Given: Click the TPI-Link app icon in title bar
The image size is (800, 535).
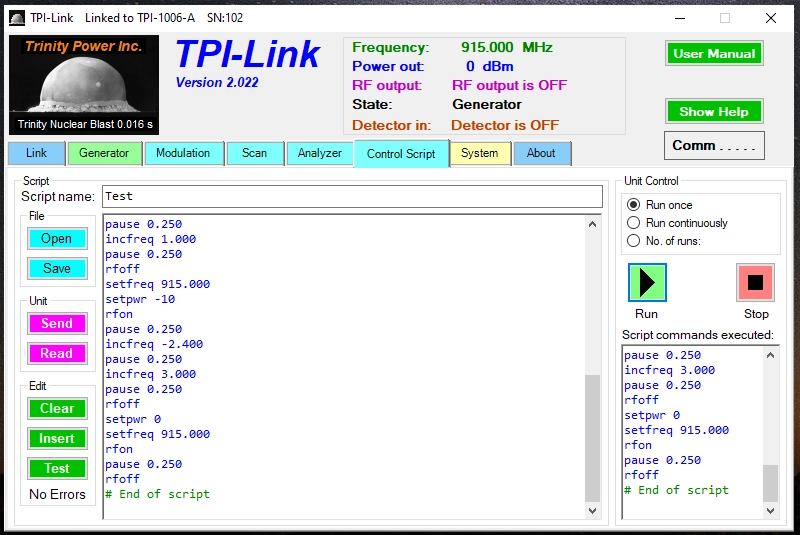Looking at the screenshot, I should [x=17, y=18].
